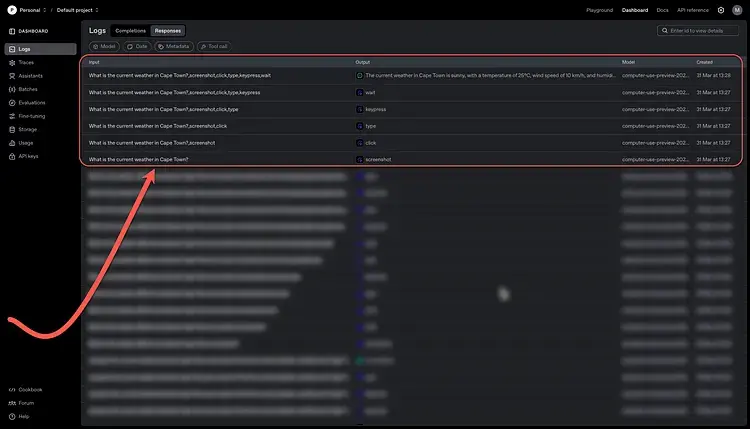Viewport: 750px width, 429px height.
Task: Expand the Default project selector
Action: (77, 10)
